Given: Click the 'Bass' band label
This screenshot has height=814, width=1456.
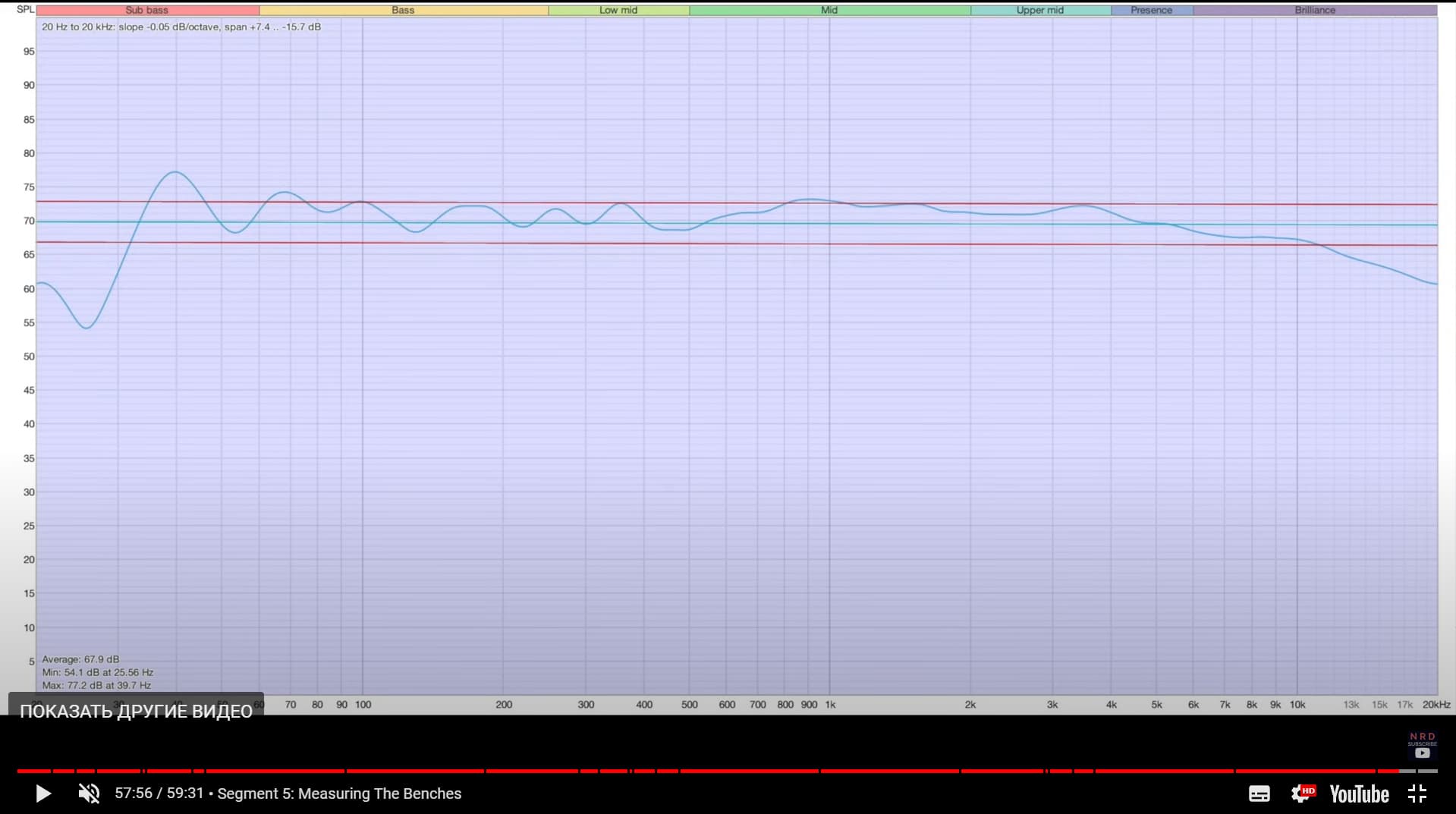Looking at the screenshot, I should [x=403, y=11].
